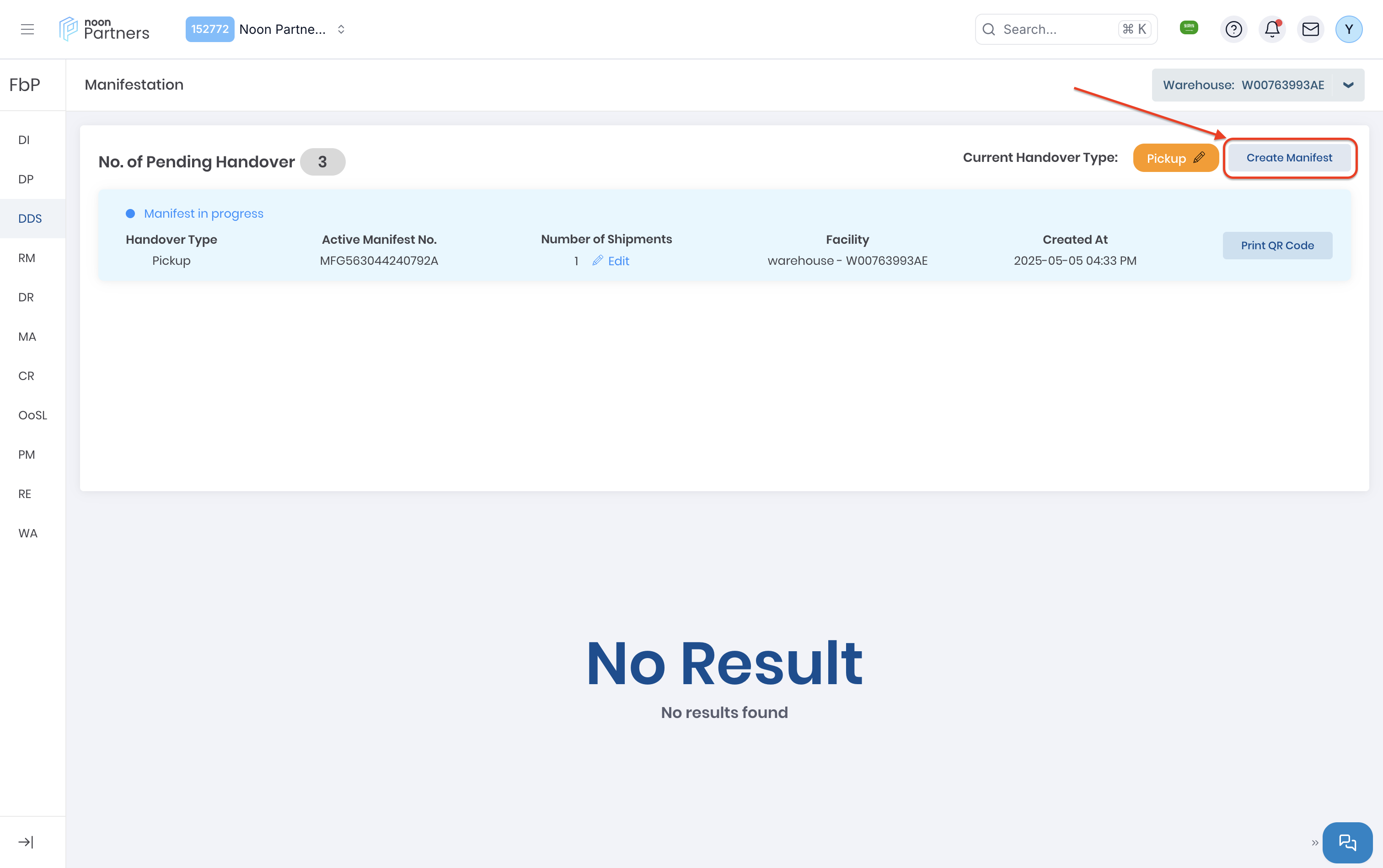The image size is (1383, 868).
Task: Edit the number of shipments
Action: 611,261
